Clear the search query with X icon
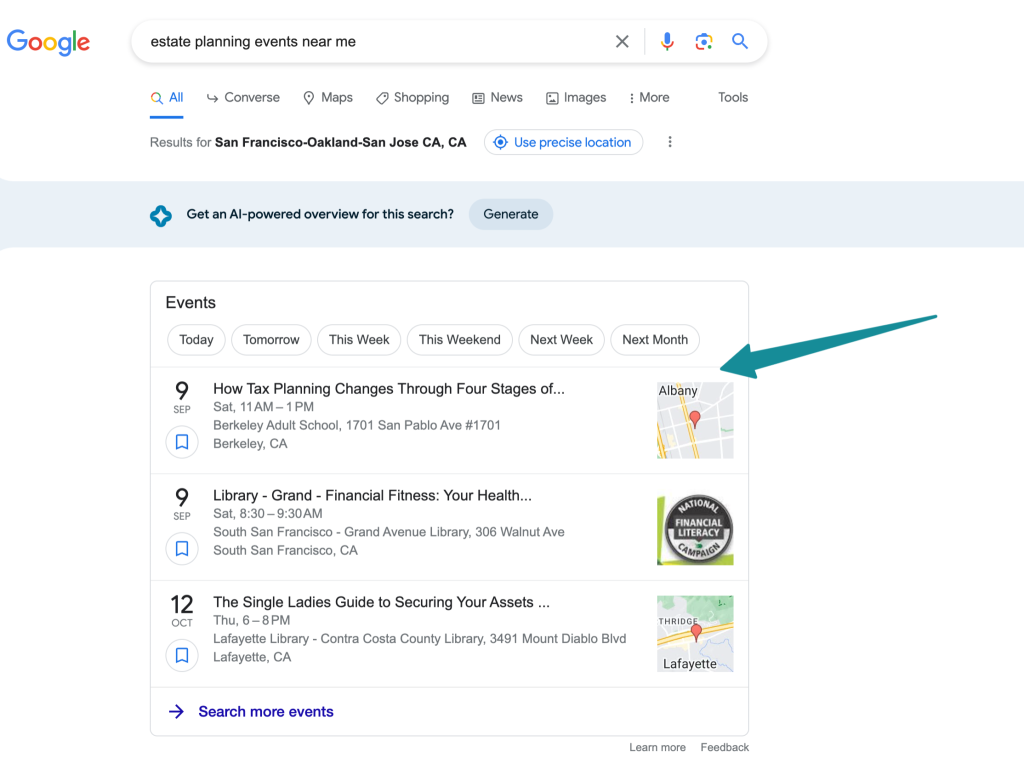Image resolution: width=1024 pixels, height=781 pixels. 622,42
